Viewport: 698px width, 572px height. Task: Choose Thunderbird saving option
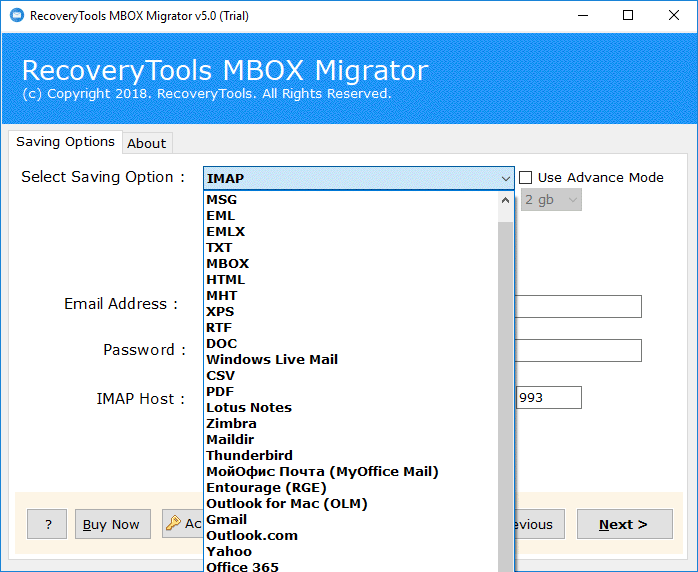click(x=351, y=456)
